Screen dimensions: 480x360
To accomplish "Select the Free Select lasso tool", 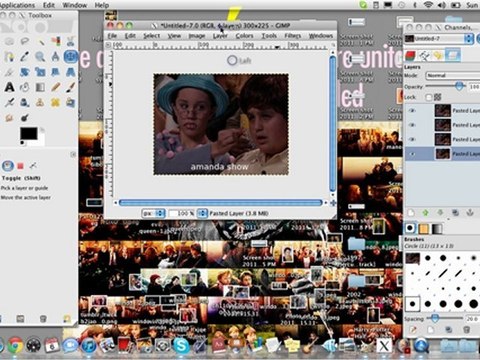I will (x=25, y=41).
